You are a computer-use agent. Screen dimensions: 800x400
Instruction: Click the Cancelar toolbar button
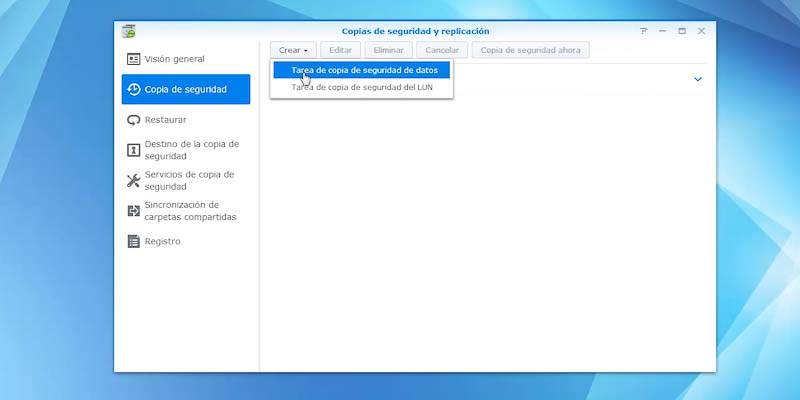442,51
